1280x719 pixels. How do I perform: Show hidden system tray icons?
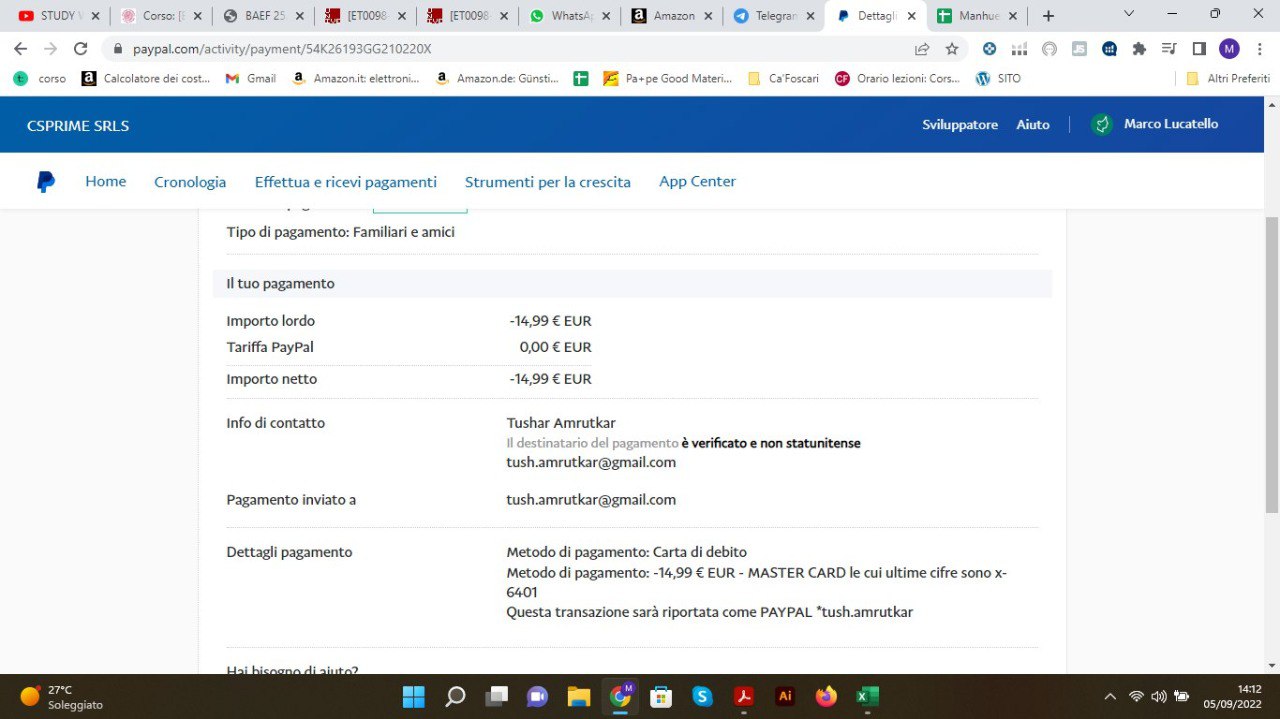(1109, 696)
